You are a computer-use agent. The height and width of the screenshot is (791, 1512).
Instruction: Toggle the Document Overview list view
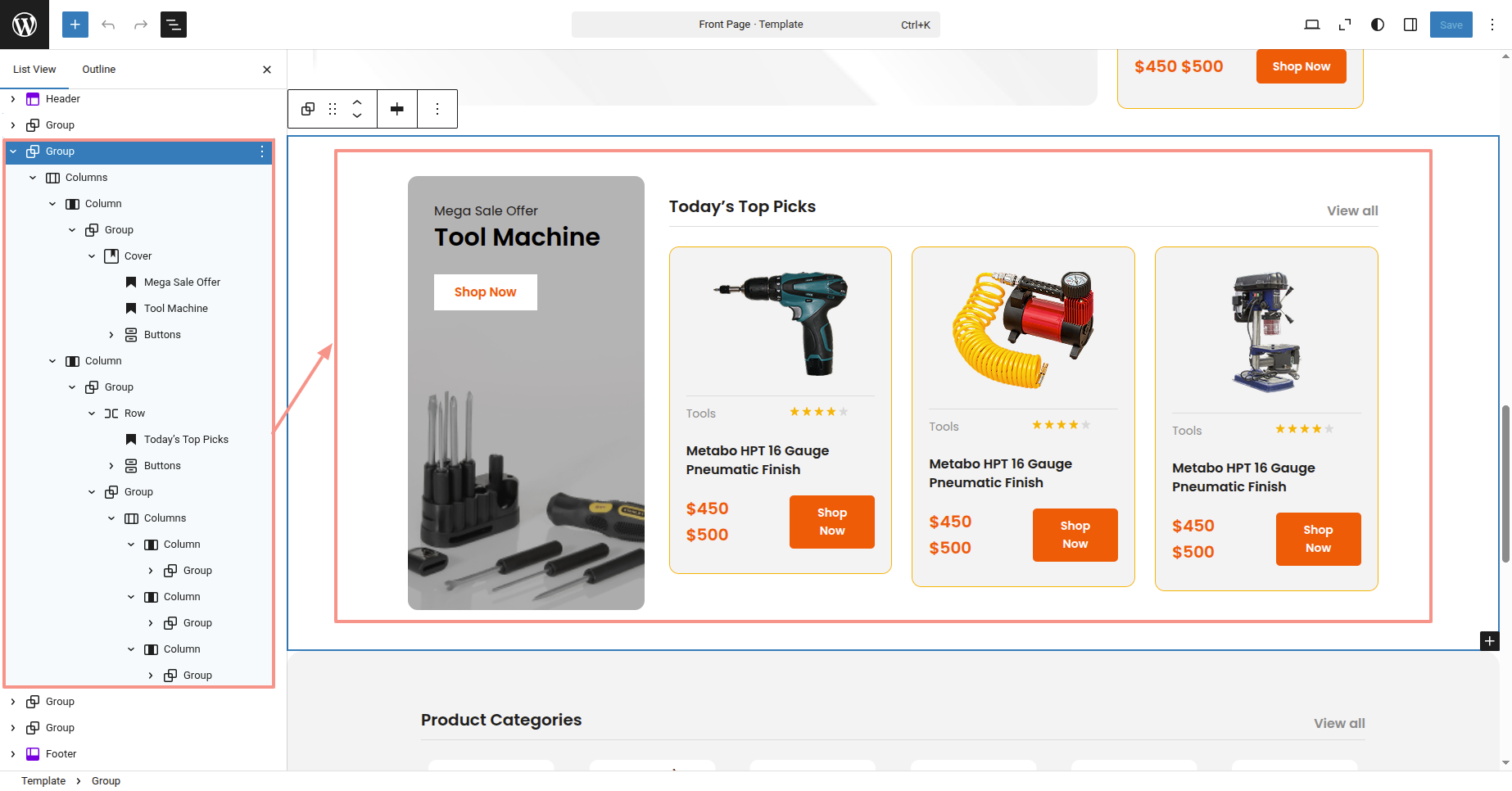click(174, 25)
